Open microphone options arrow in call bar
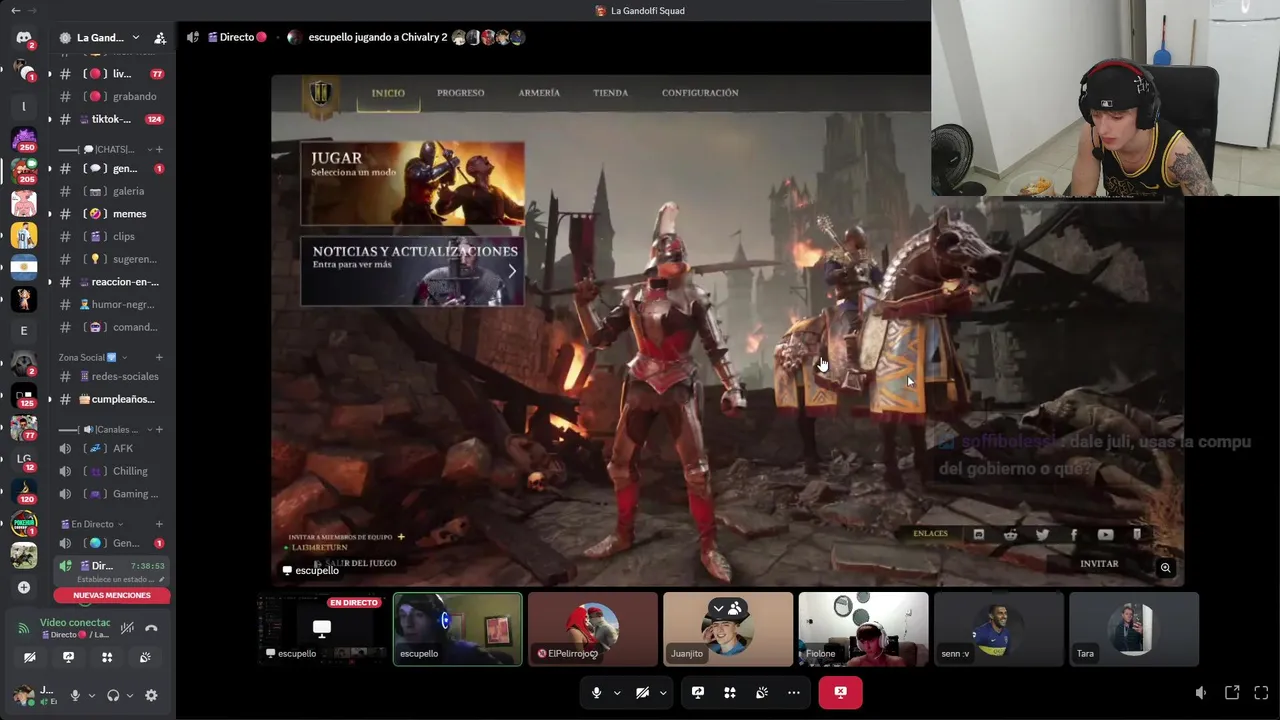Image resolution: width=1280 pixels, height=720 pixels. [617, 693]
